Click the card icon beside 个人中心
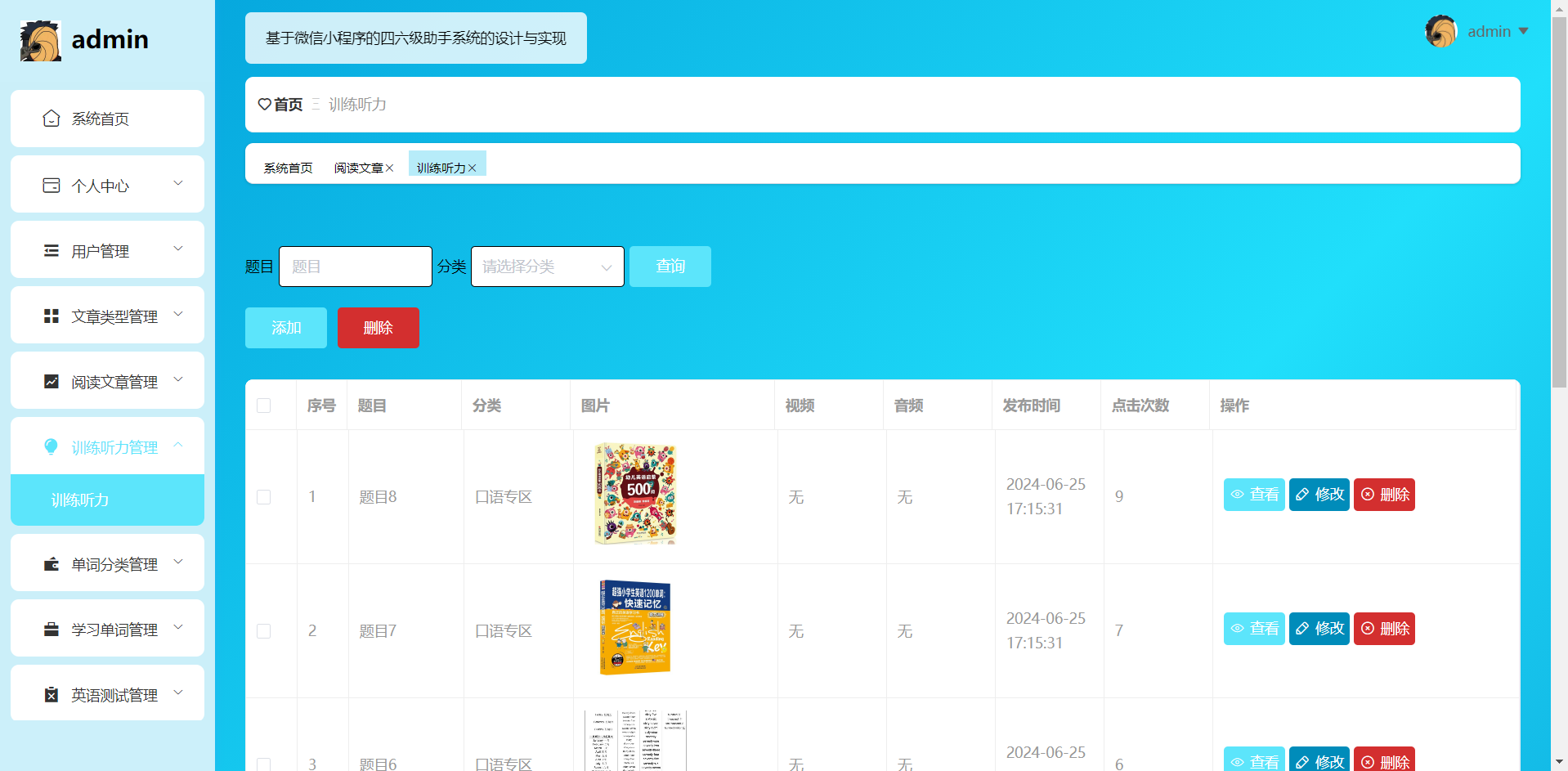The height and width of the screenshot is (771, 1568). (52, 186)
